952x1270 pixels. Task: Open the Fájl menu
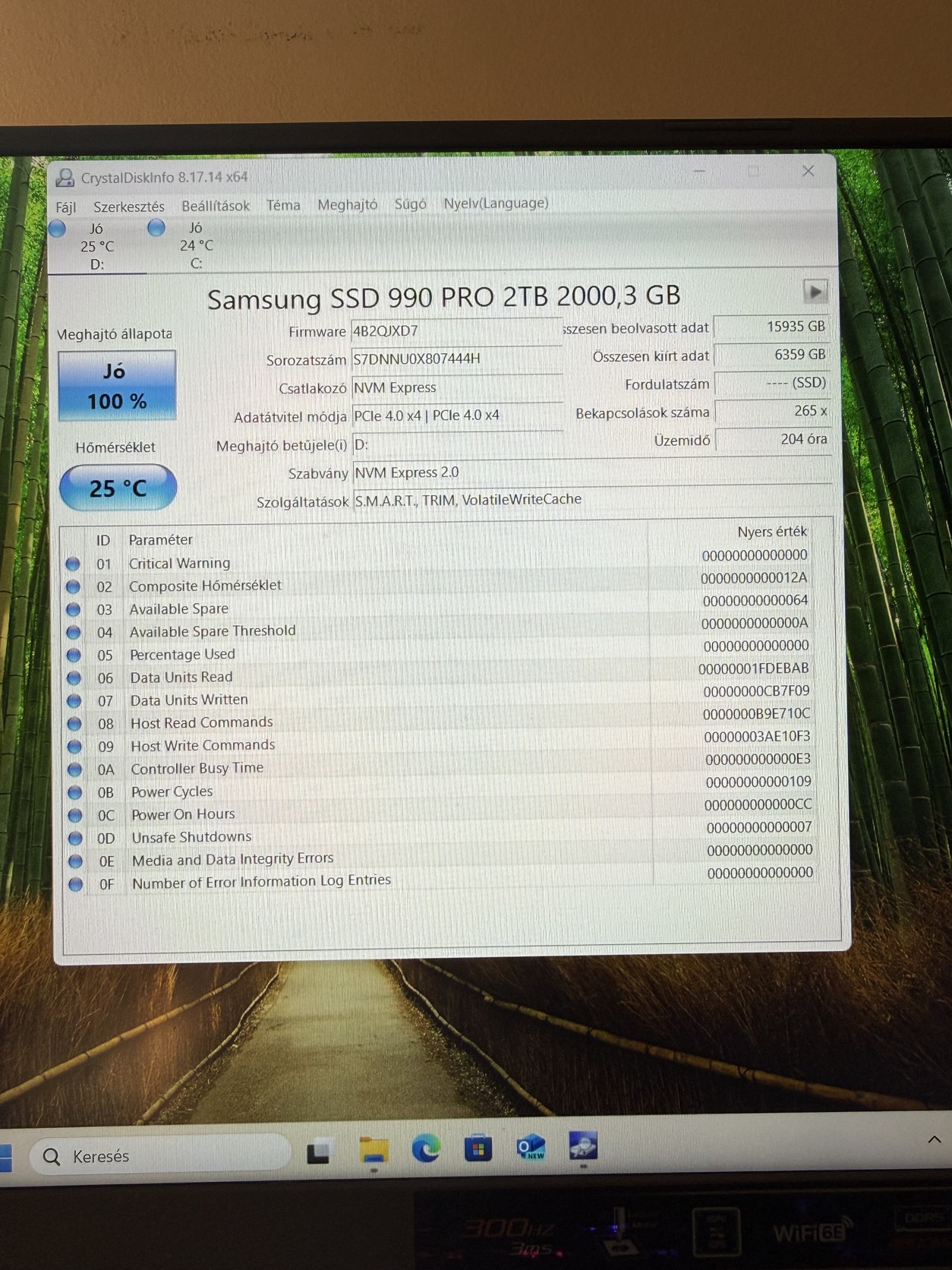[x=66, y=207]
